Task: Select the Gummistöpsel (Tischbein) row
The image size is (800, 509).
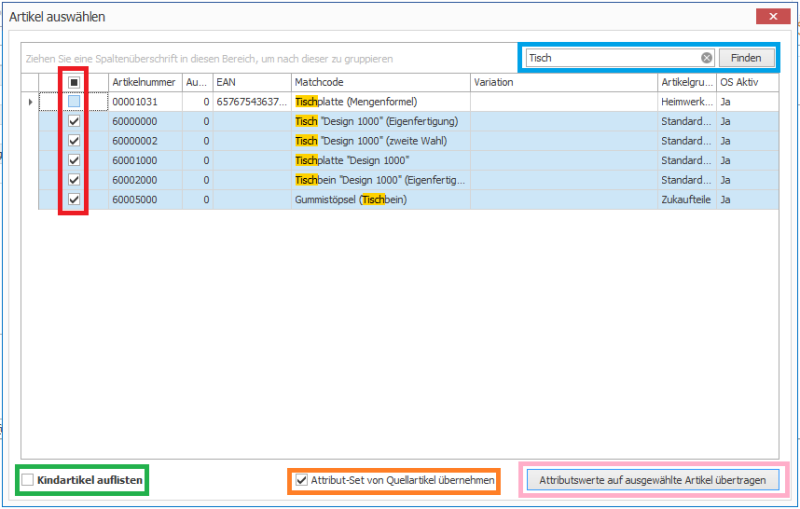Action: coord(380,200)
